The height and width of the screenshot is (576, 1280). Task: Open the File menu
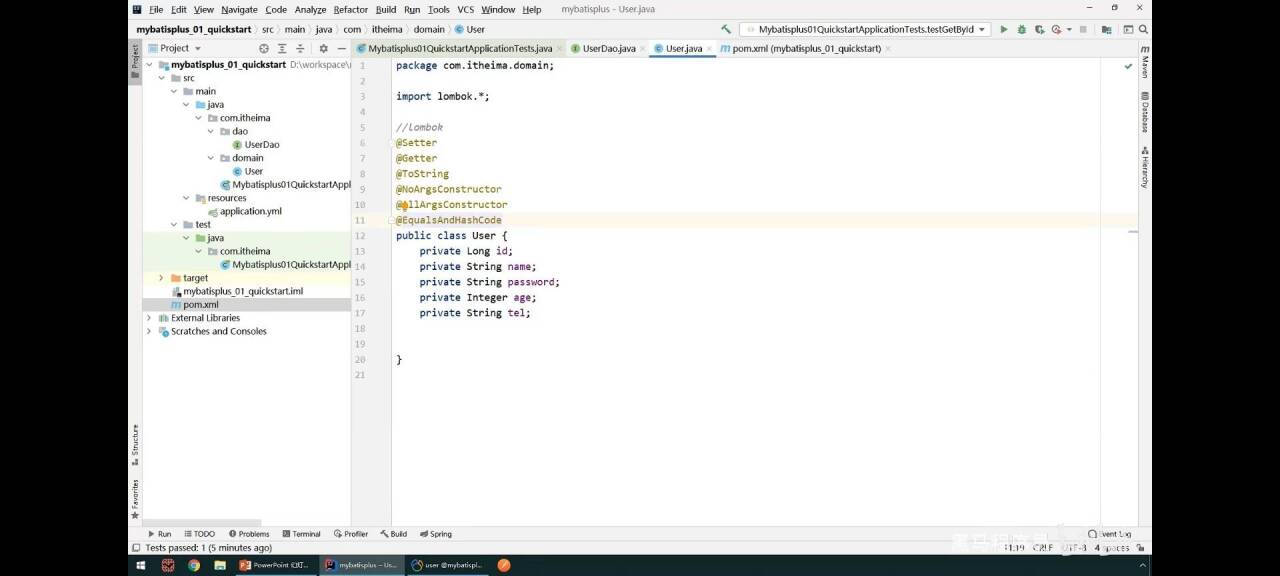click(156, 9)
